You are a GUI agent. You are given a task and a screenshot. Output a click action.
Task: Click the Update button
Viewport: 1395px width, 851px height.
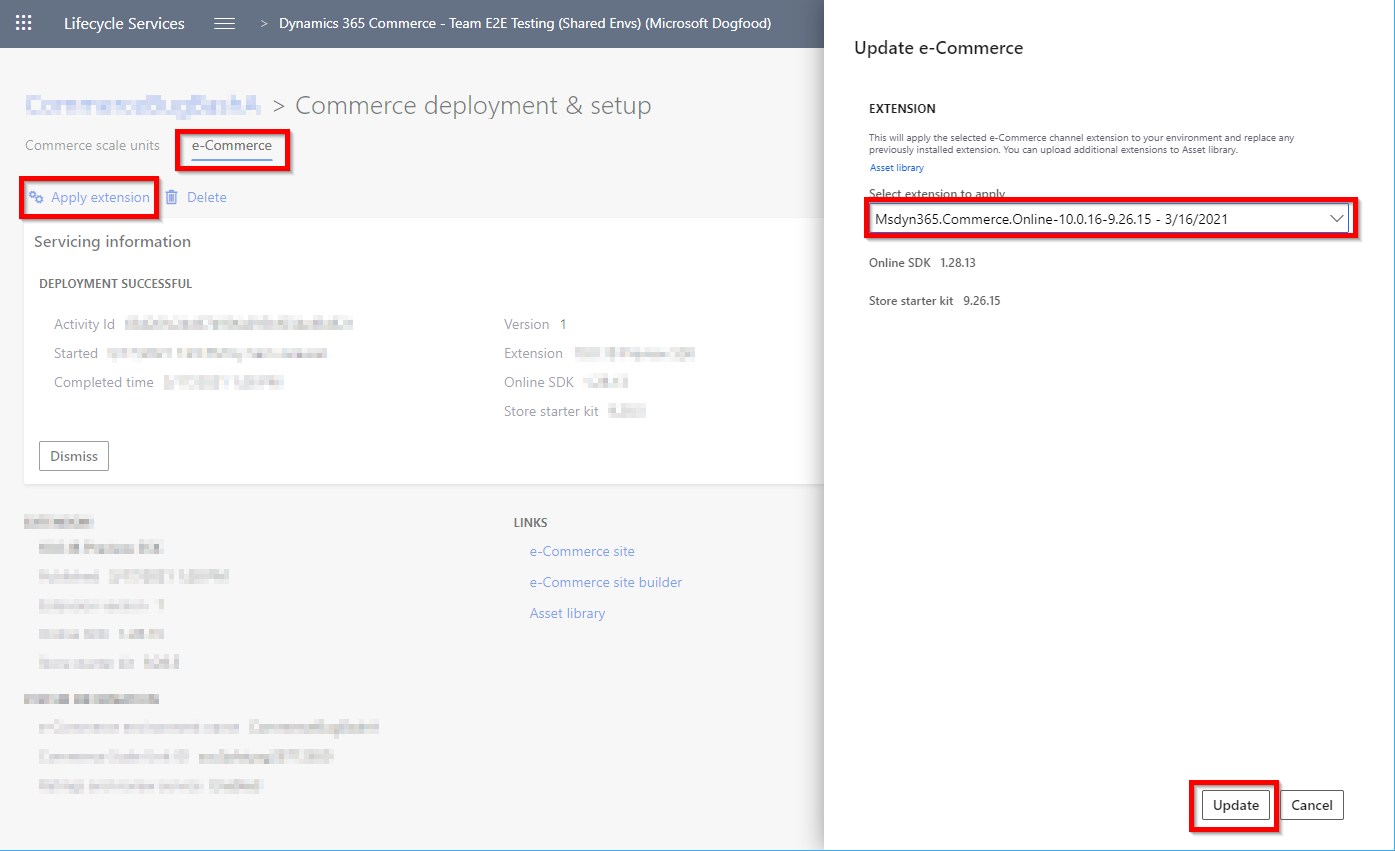pos(1236,805)
